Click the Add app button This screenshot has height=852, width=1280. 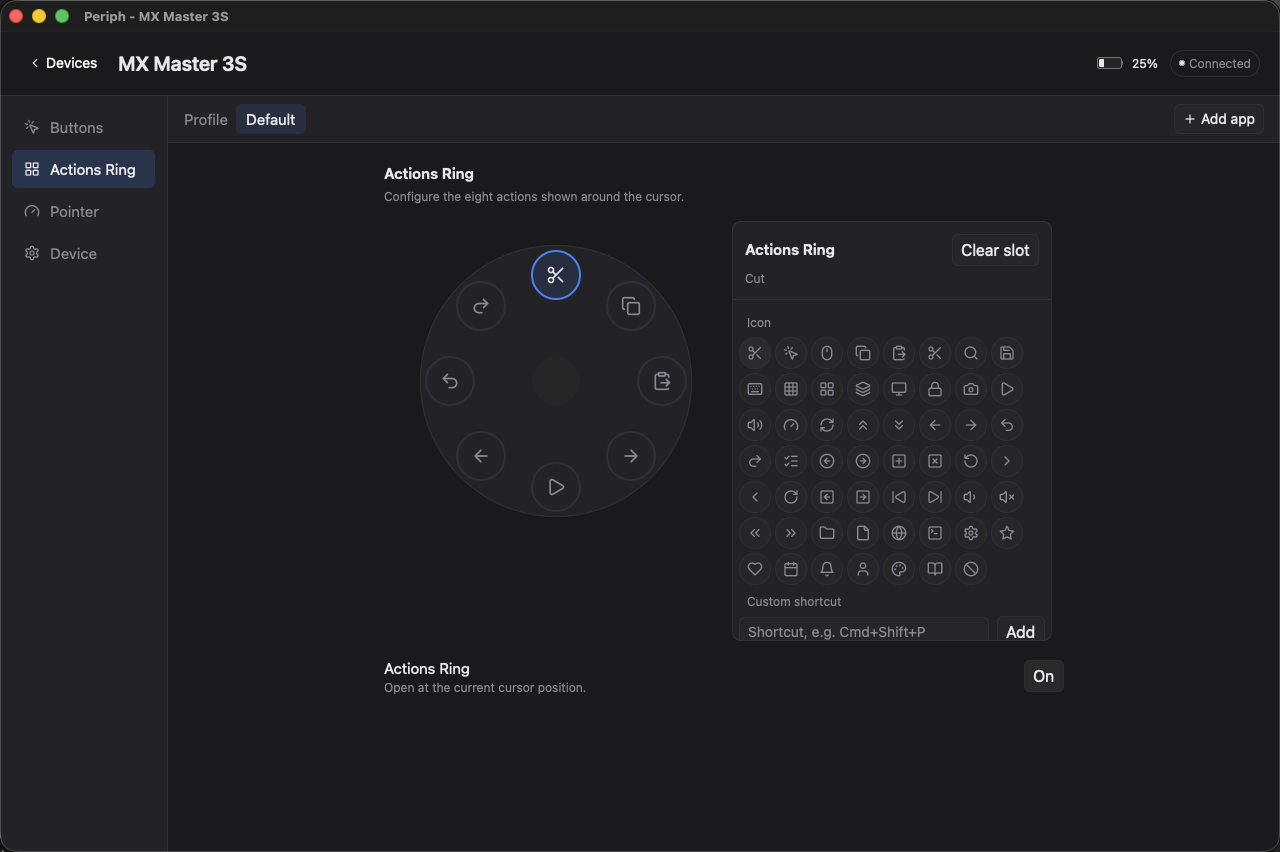click(x=1219, y=119)
